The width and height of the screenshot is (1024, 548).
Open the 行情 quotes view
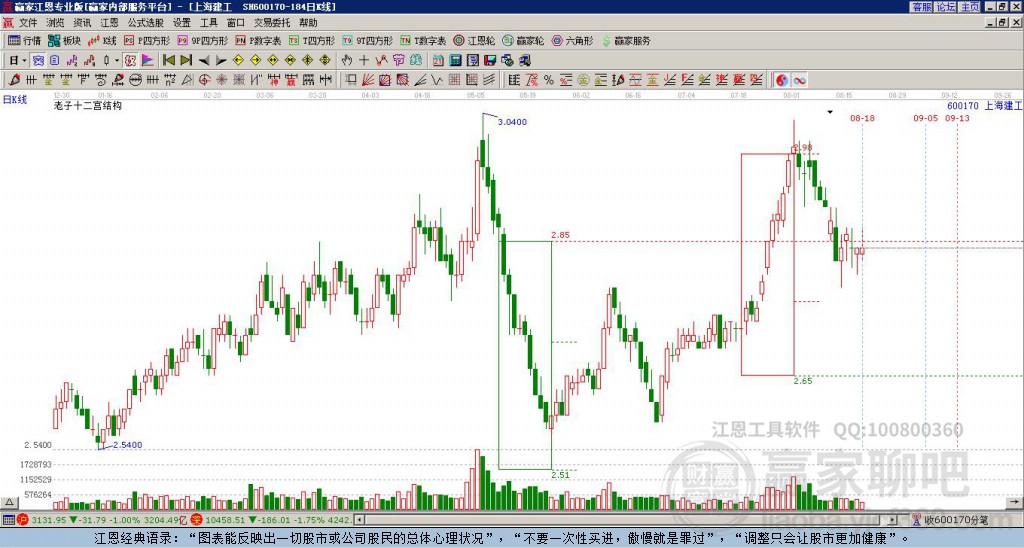point(24,40)
